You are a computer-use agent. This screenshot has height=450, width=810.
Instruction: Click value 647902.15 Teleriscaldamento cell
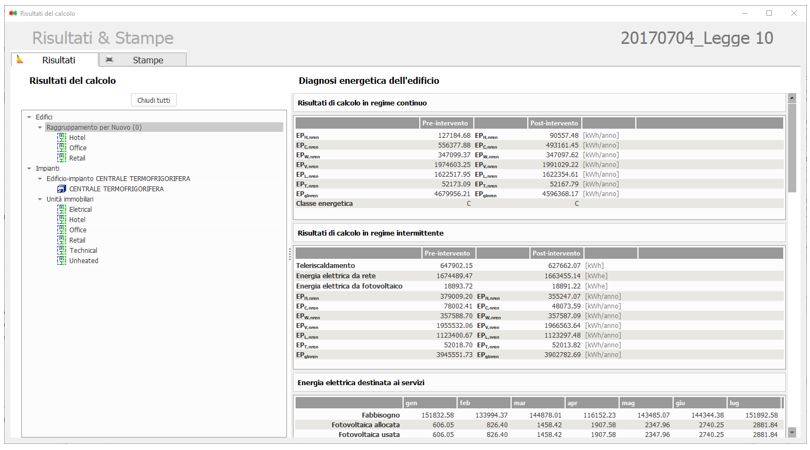point(456,266)
